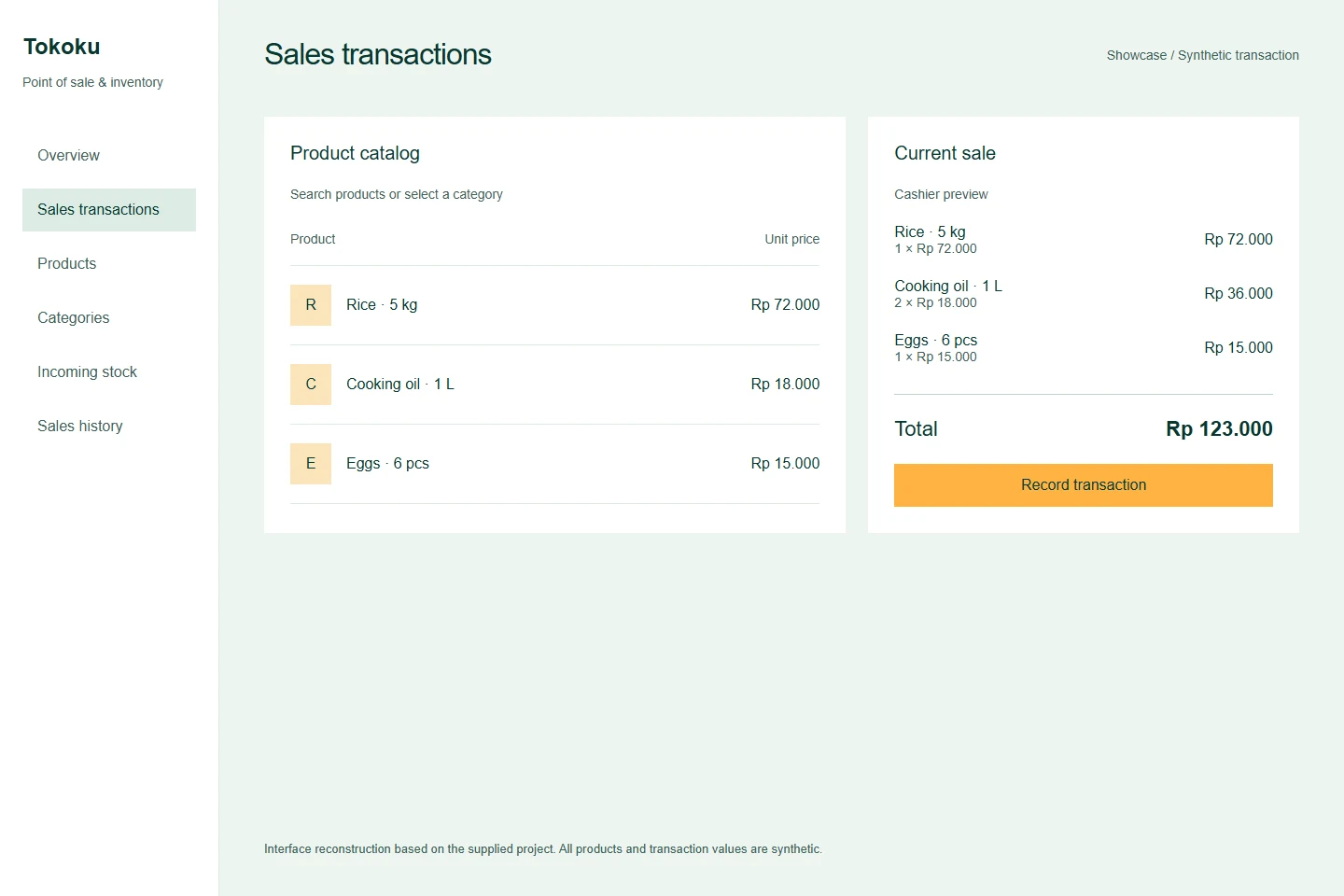Add Eggs · 6 pcs from catalog
Screen dimensions: 1344x896
pyautogui.click(x=554, y=464)
